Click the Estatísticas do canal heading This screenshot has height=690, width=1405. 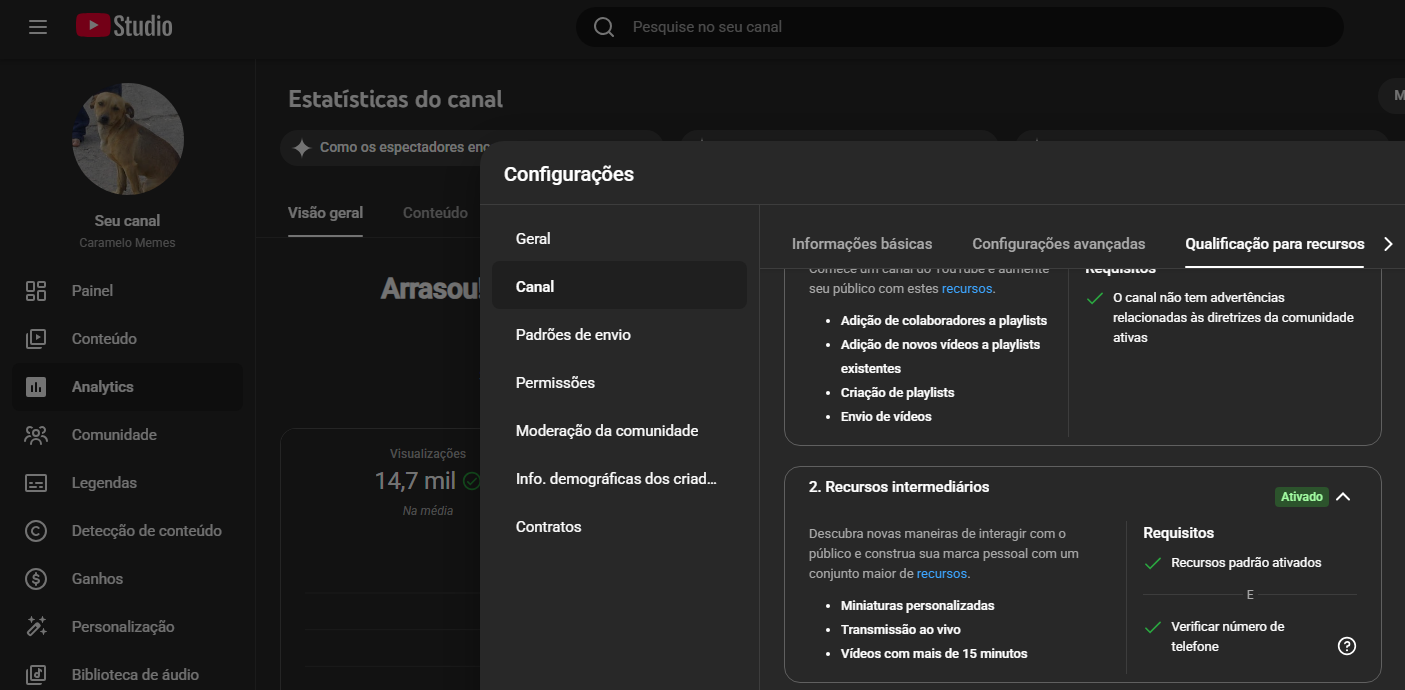coord(396,99)
